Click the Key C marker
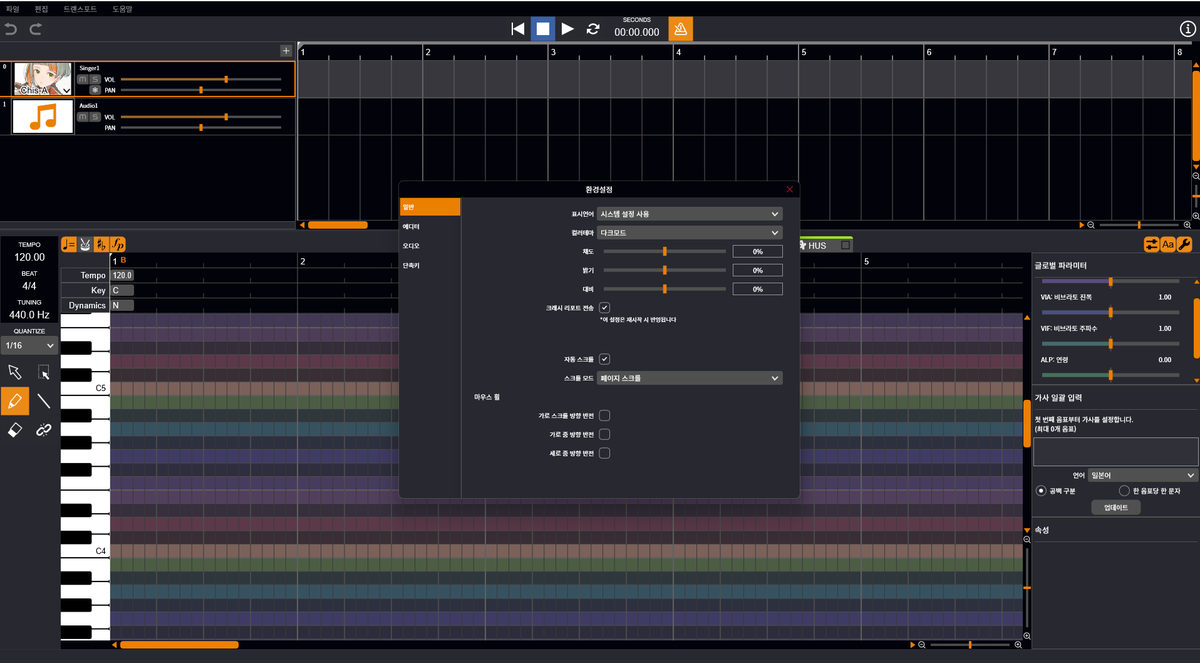This screenshot has height=663, width=1200. coord(122,290)
